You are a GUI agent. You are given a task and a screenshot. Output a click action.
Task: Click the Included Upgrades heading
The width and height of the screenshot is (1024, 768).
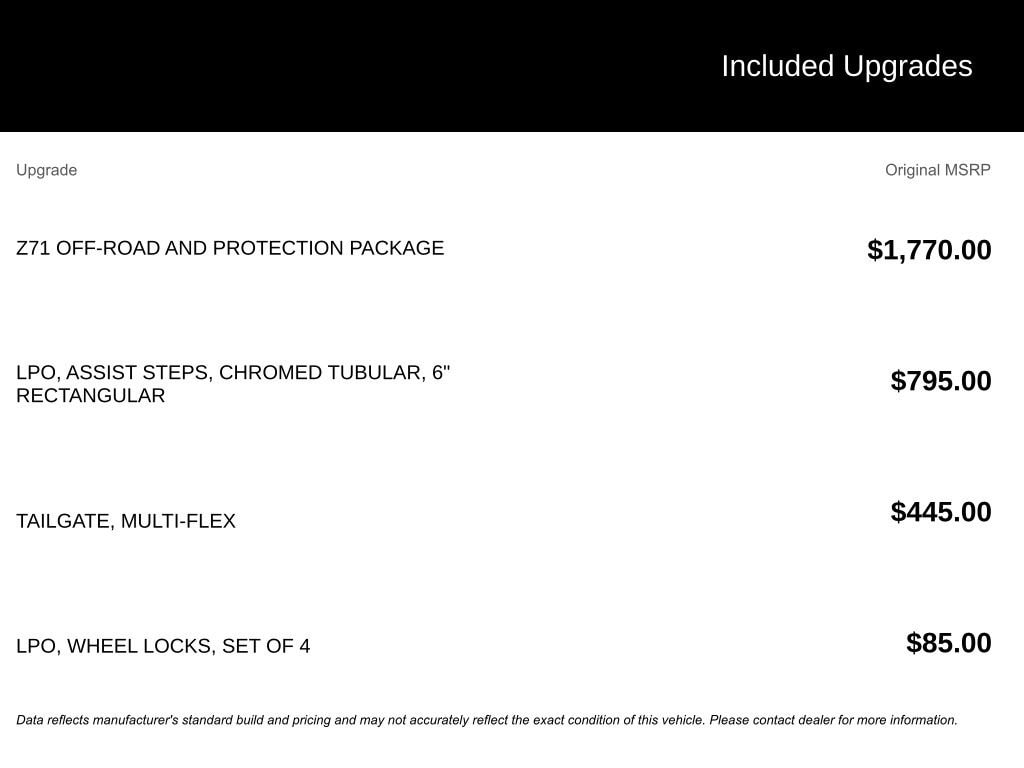pos(846,66)
